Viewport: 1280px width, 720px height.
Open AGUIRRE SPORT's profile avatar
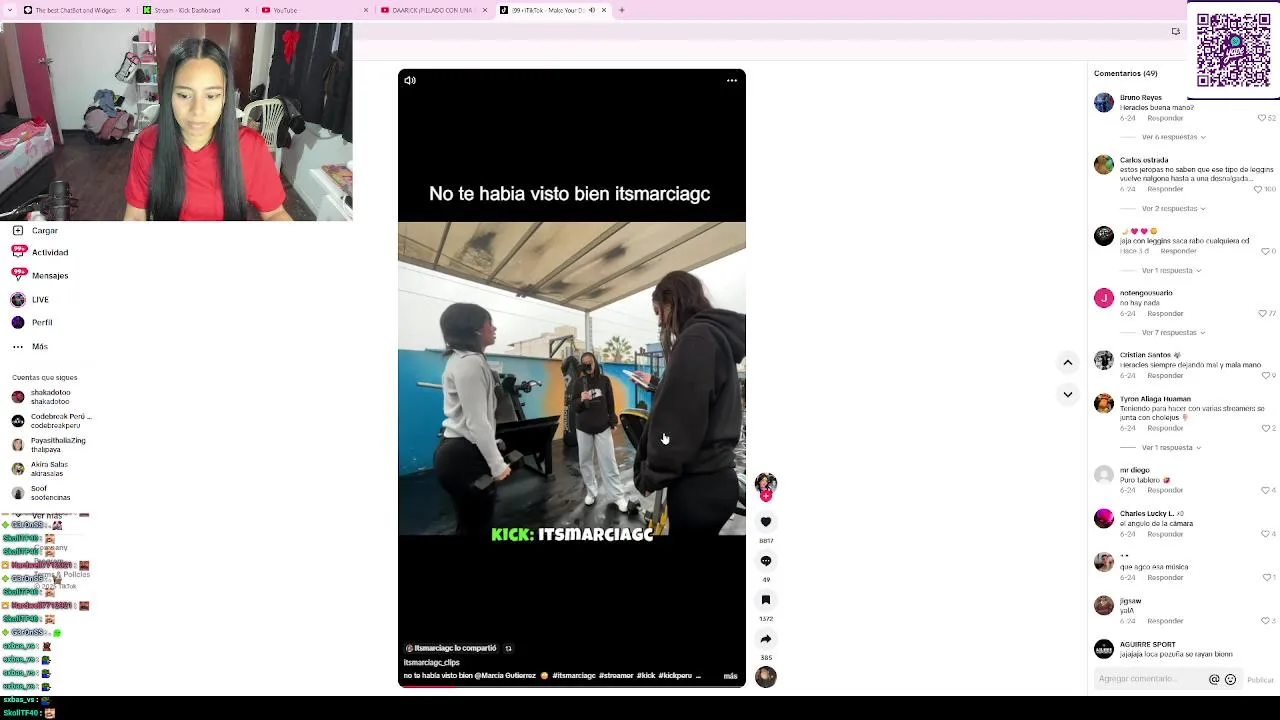tap(1104, 650)
